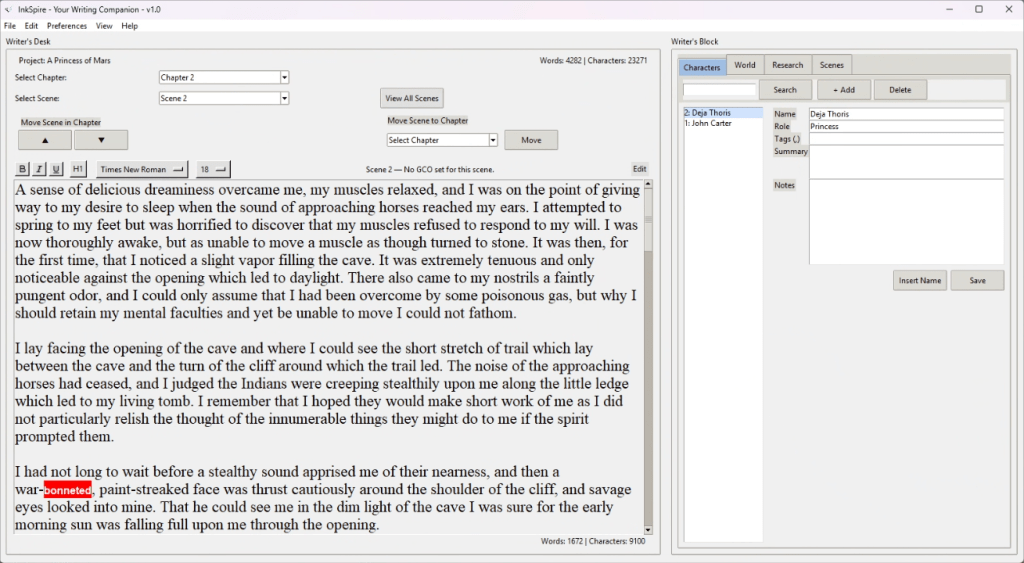Open the Times New Roman font selector

click(142, 169)
